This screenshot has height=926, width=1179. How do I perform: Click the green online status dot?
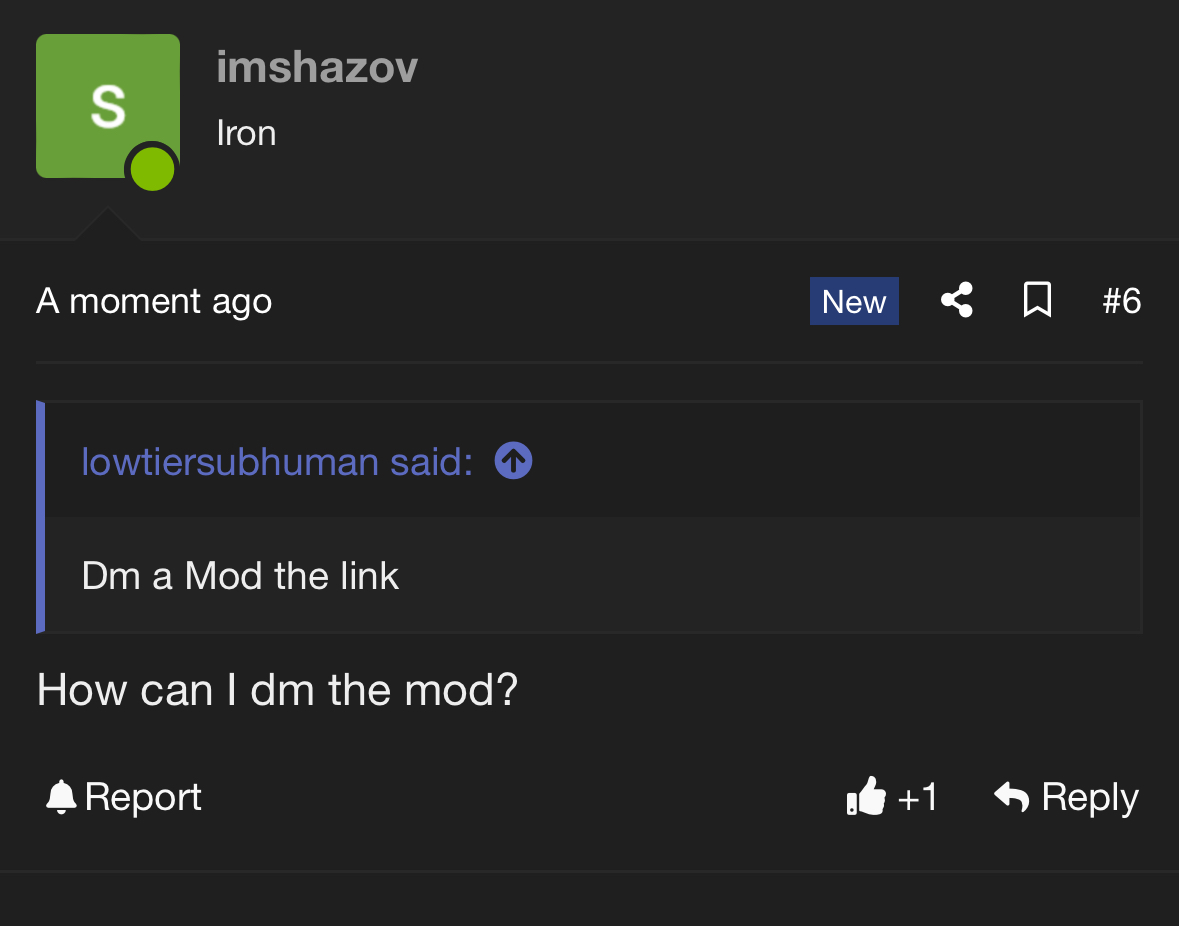pyautogui.click(x=153, y=169)
